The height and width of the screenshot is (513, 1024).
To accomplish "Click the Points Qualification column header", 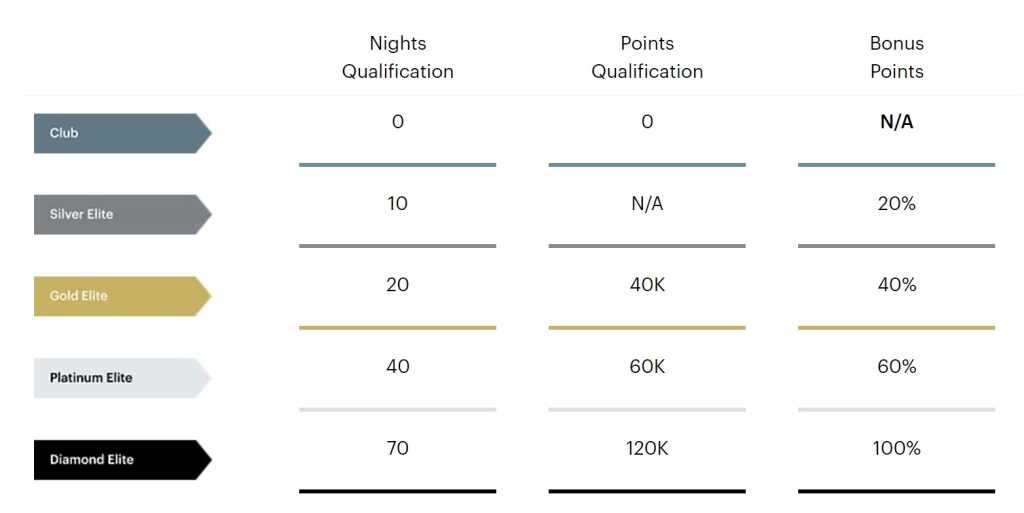I will tap(647, 57).
